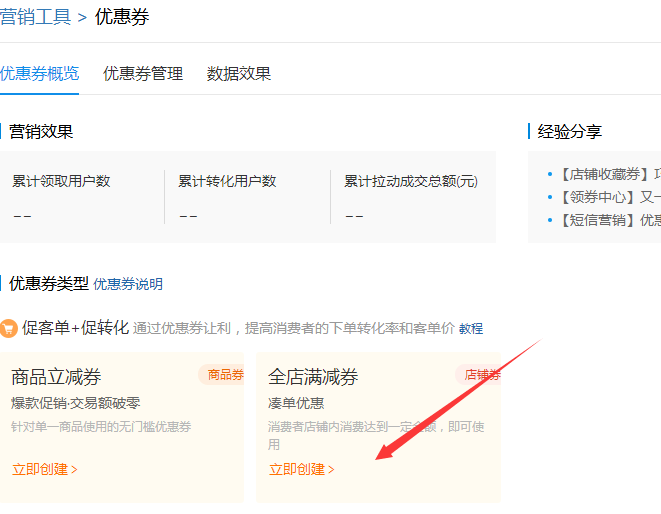The height and width of the screenshot is (514, 661).
Task: Select the 全店满减券 card title
Action: click(313, 377)
